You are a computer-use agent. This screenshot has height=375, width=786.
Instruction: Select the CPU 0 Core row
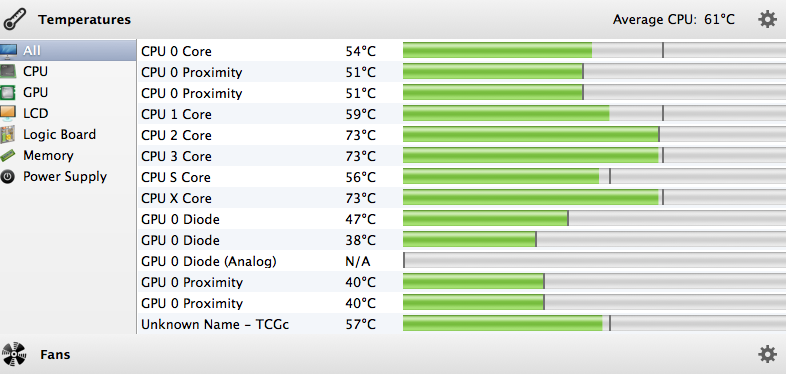[x=461, y=51]
